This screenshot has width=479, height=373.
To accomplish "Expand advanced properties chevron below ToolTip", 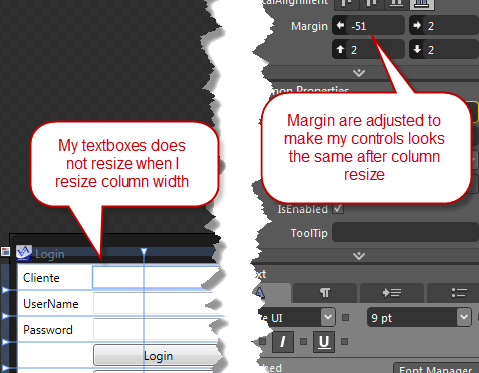I will [x=359, y=256].
